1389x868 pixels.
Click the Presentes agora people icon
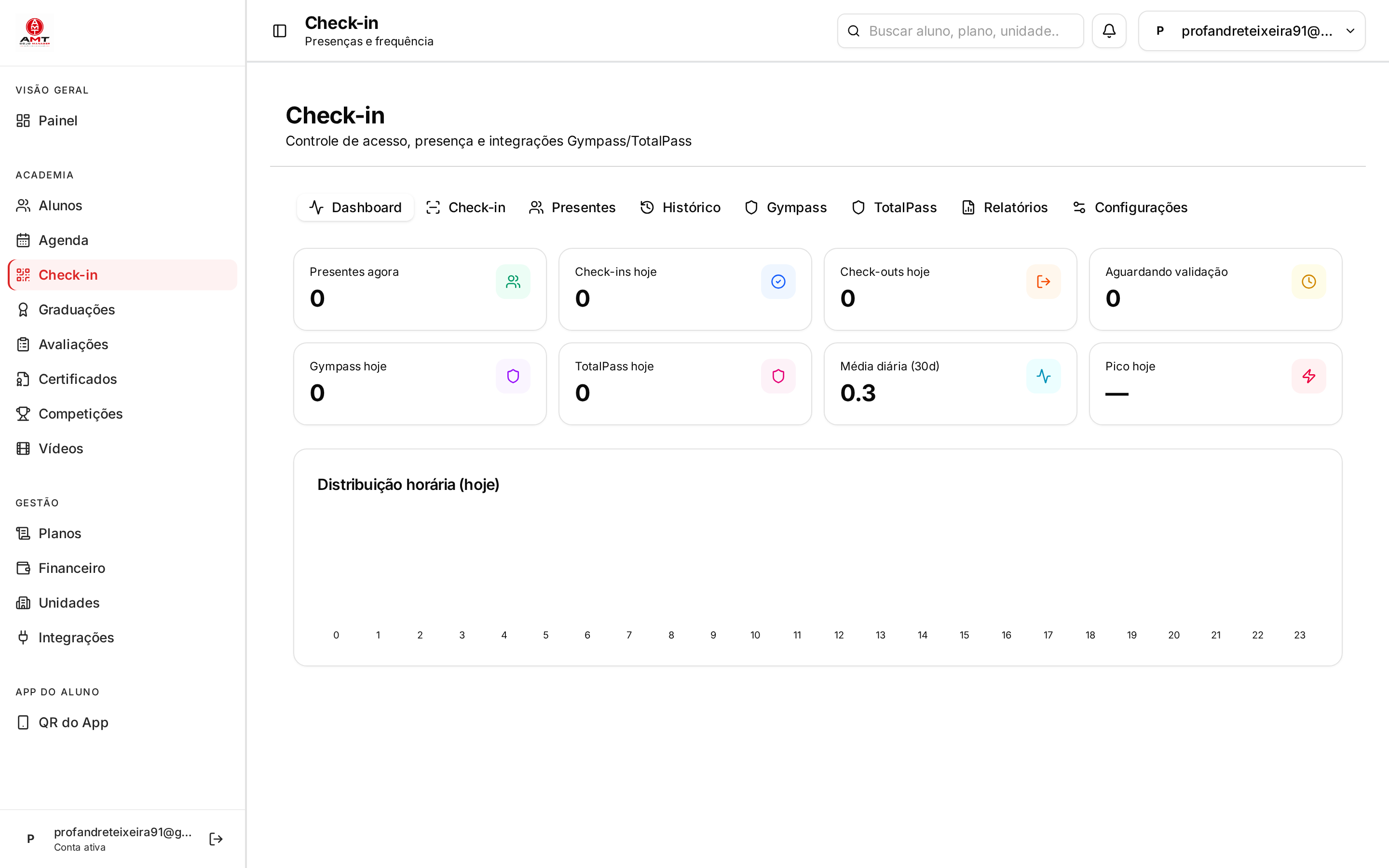pyautogui.click(x=513, y=281)
